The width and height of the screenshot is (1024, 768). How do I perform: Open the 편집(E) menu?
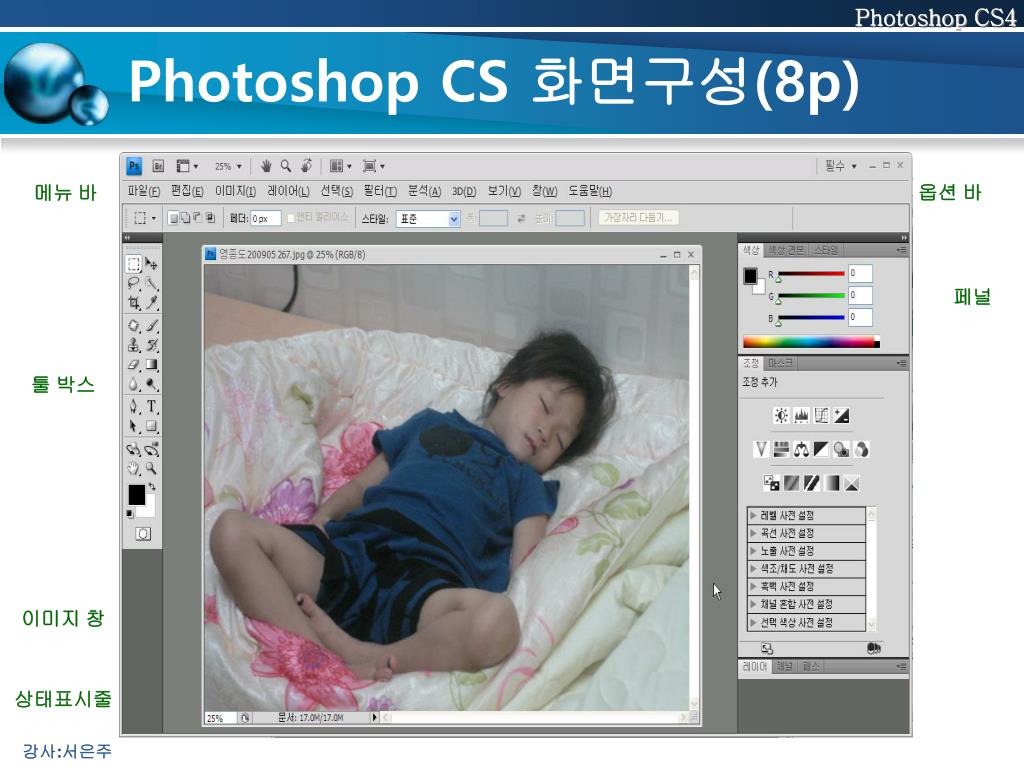(x=187, y=191)
